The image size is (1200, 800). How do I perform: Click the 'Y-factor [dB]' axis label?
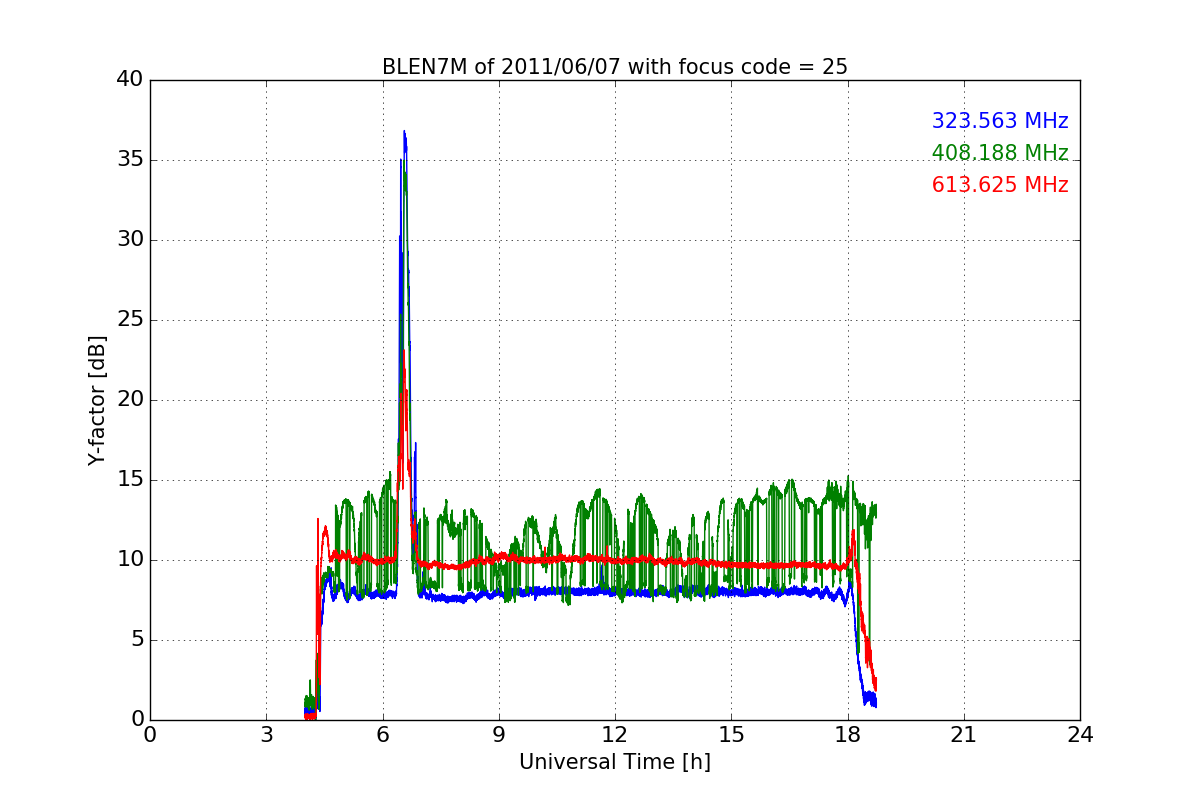97,400
